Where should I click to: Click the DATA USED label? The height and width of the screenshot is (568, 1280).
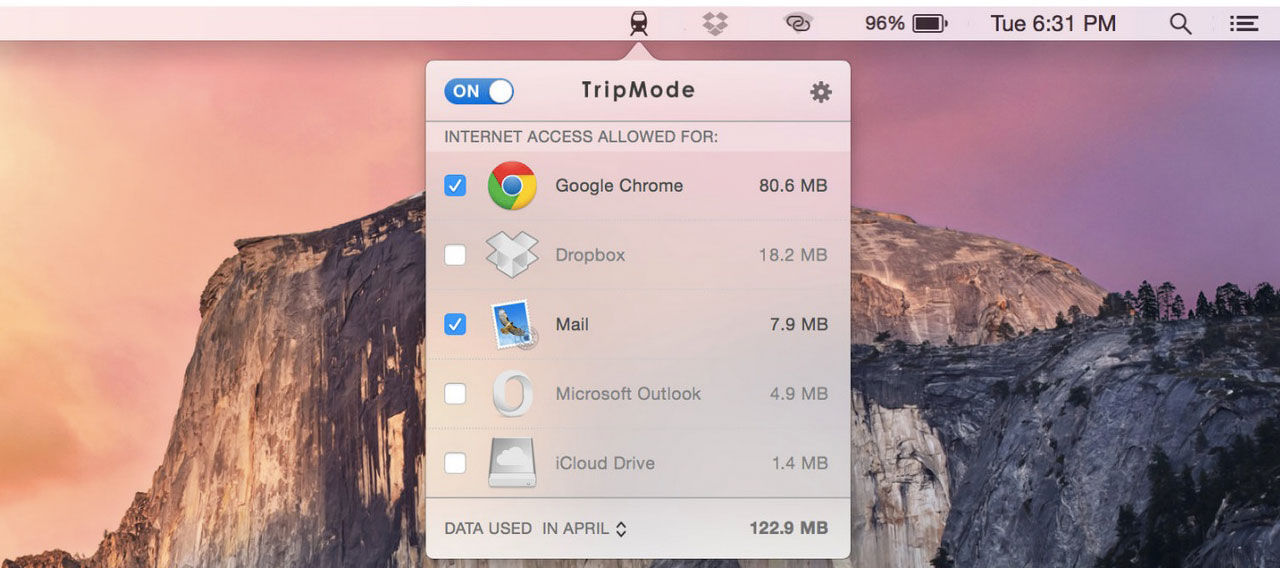[488, 528]
